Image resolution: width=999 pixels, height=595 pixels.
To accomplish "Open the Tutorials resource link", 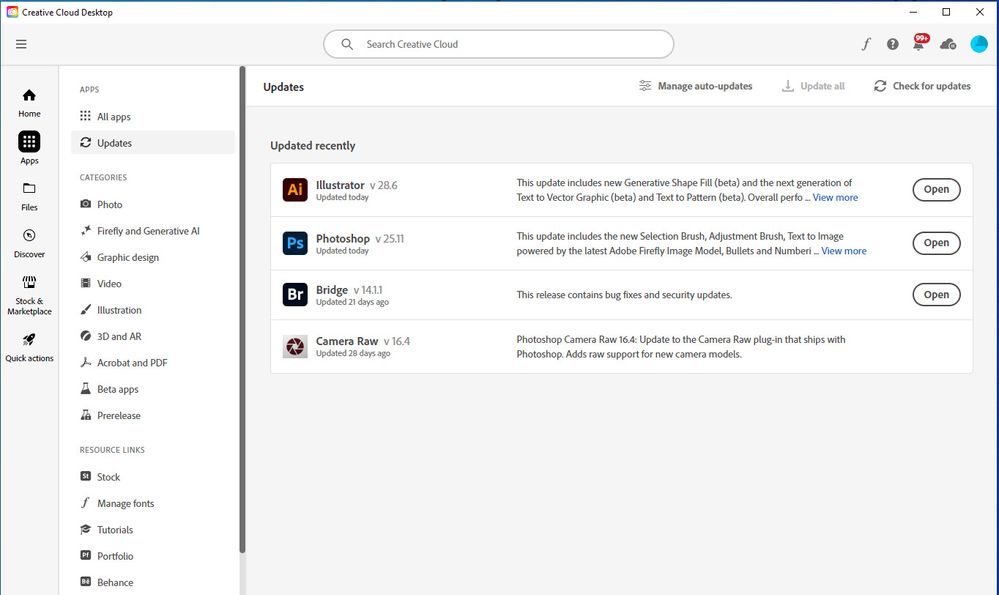I will (153, 529).
